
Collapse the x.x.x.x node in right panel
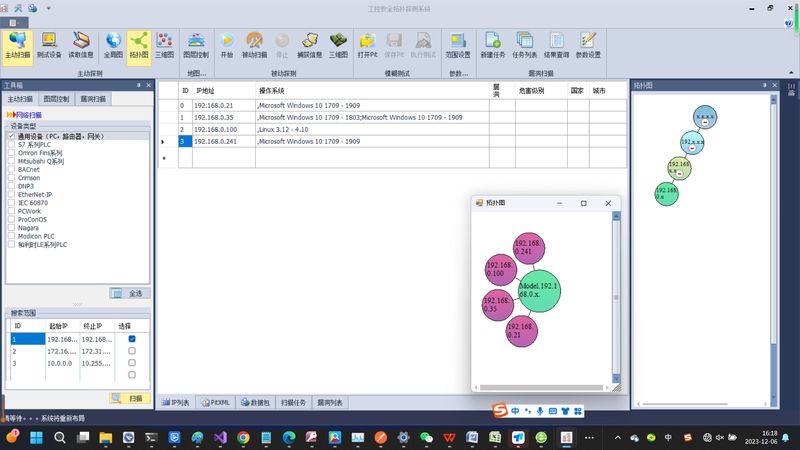(x=705, y=122)
